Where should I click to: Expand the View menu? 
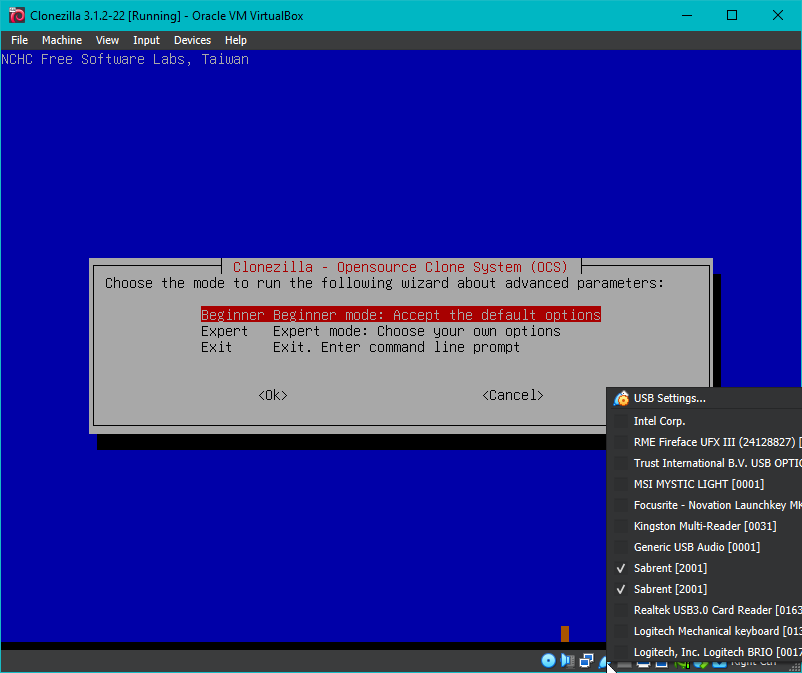coord(107,40)
